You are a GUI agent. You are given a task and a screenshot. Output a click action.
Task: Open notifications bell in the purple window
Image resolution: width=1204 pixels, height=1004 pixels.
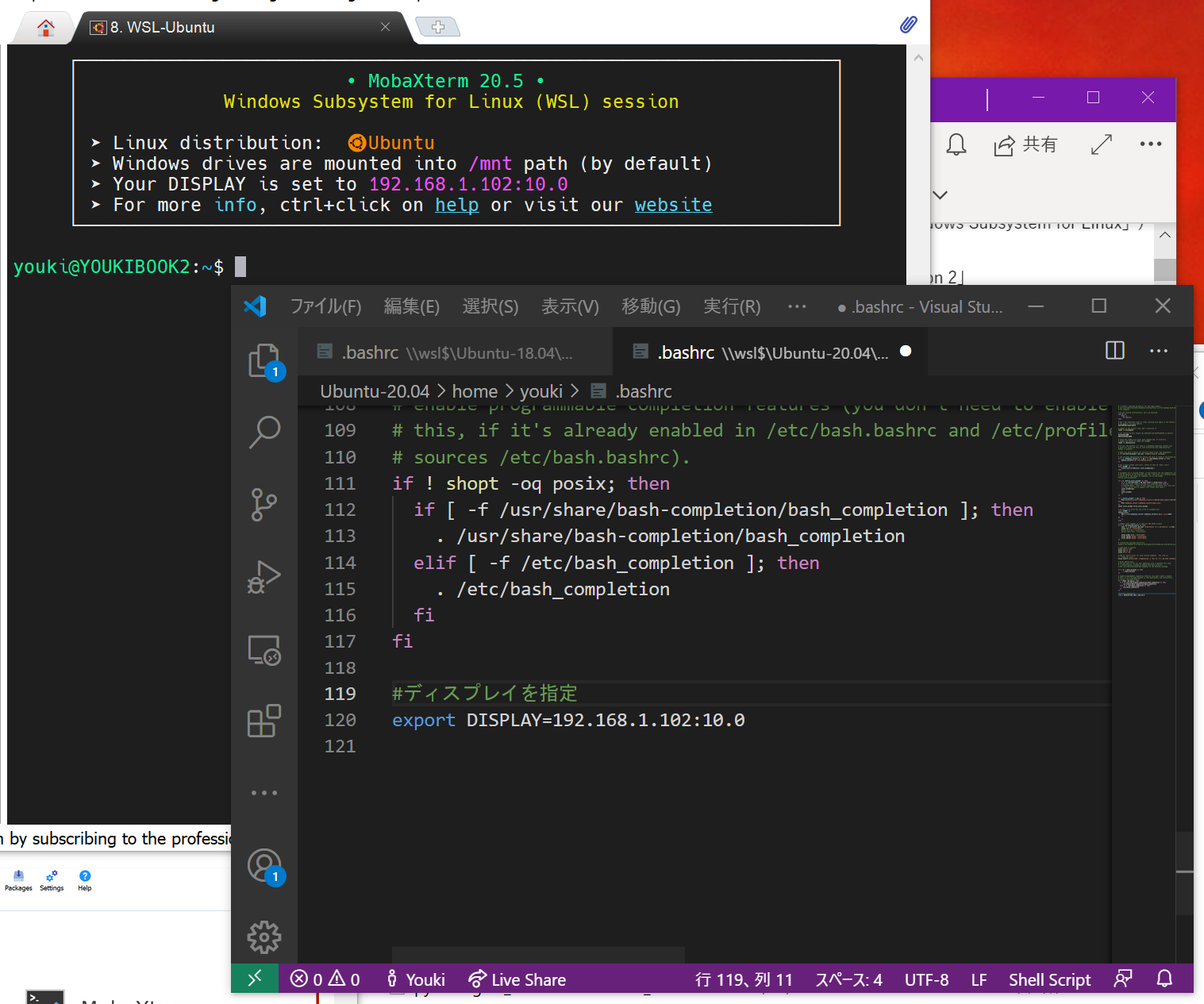pos(956,144)
